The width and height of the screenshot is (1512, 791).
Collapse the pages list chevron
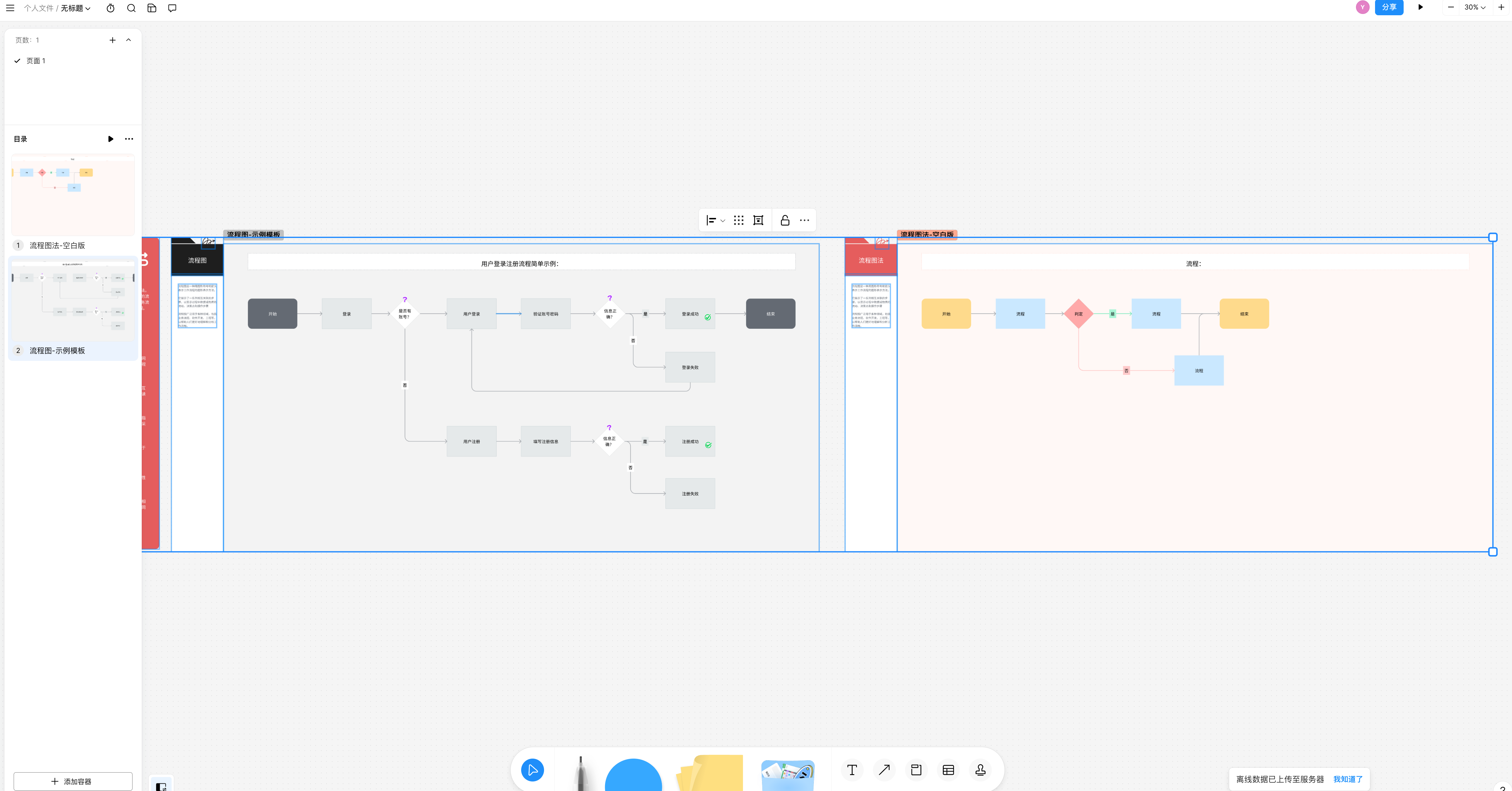[x=129, y=40]
